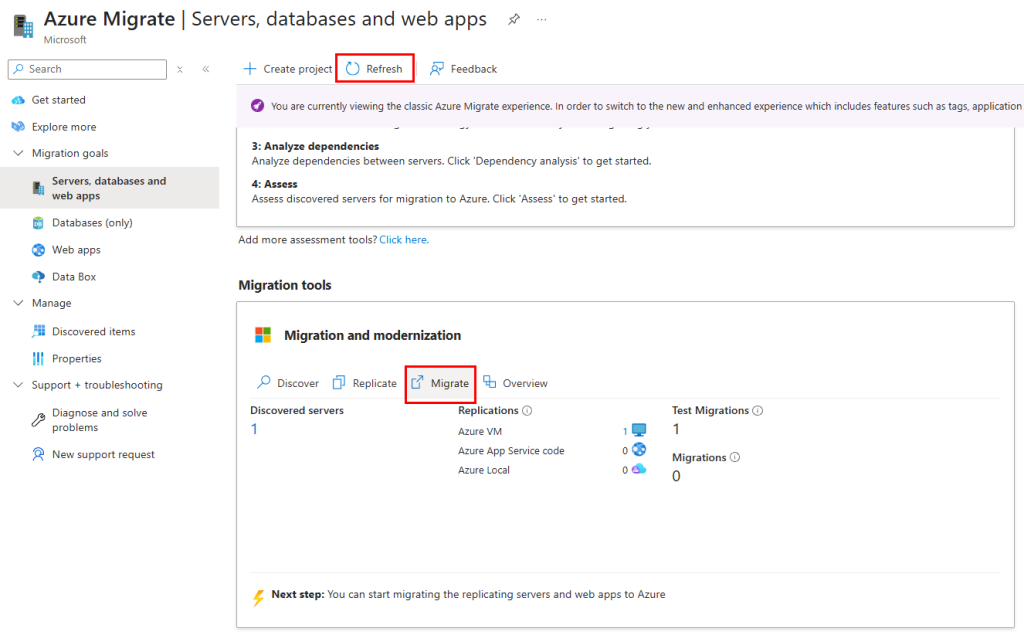Click the '4: Assess' heading
Screen dimensions: 1024x635
274,184
